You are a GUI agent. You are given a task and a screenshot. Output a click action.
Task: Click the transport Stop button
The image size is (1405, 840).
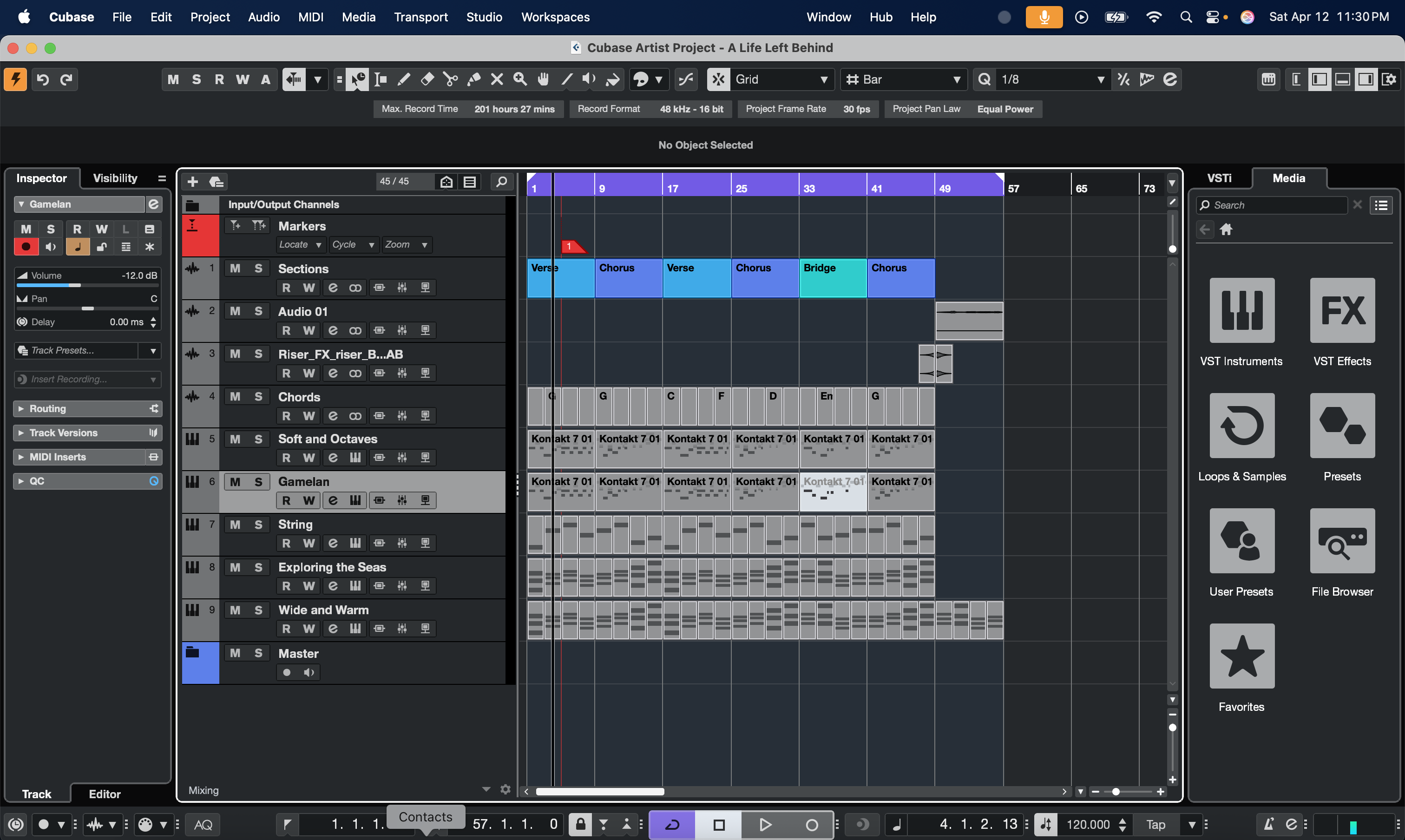pos(719,824)
